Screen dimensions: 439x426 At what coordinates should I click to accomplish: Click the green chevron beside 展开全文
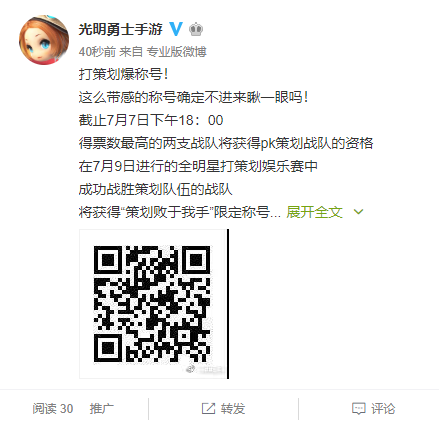[358, 212]
